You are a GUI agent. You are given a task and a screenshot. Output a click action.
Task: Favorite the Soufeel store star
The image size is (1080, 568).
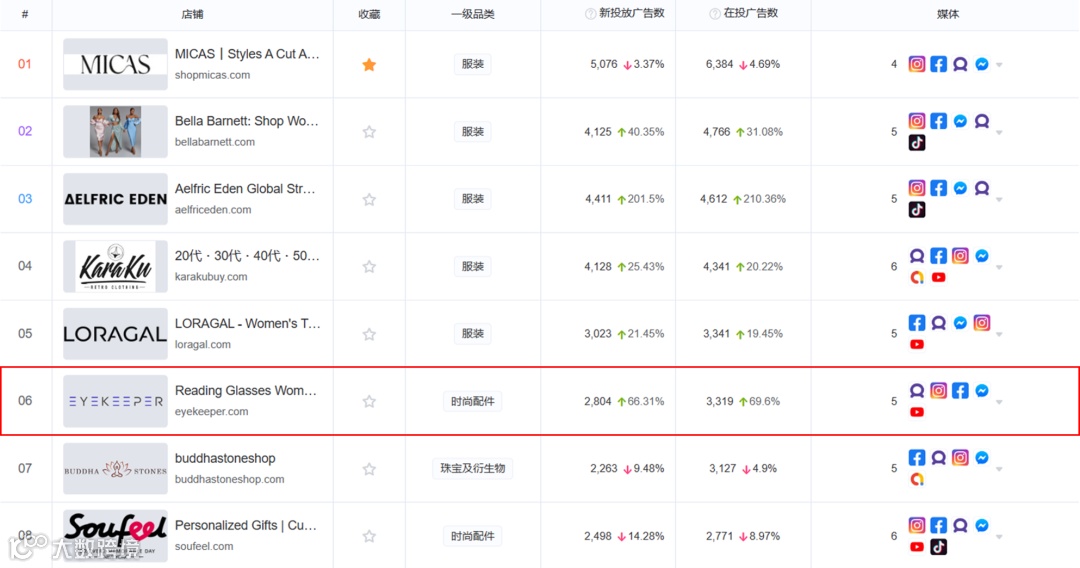tap(369, 536)
